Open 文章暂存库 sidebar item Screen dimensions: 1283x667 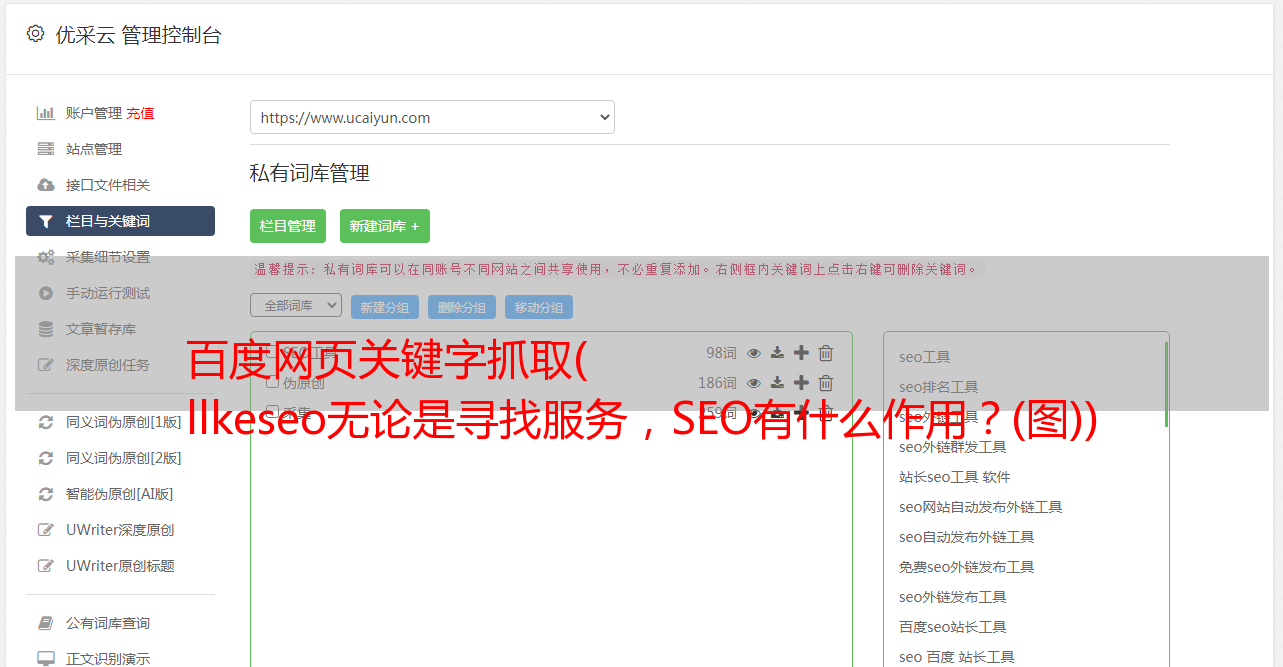pyautogui.click(x=101, y=329)
